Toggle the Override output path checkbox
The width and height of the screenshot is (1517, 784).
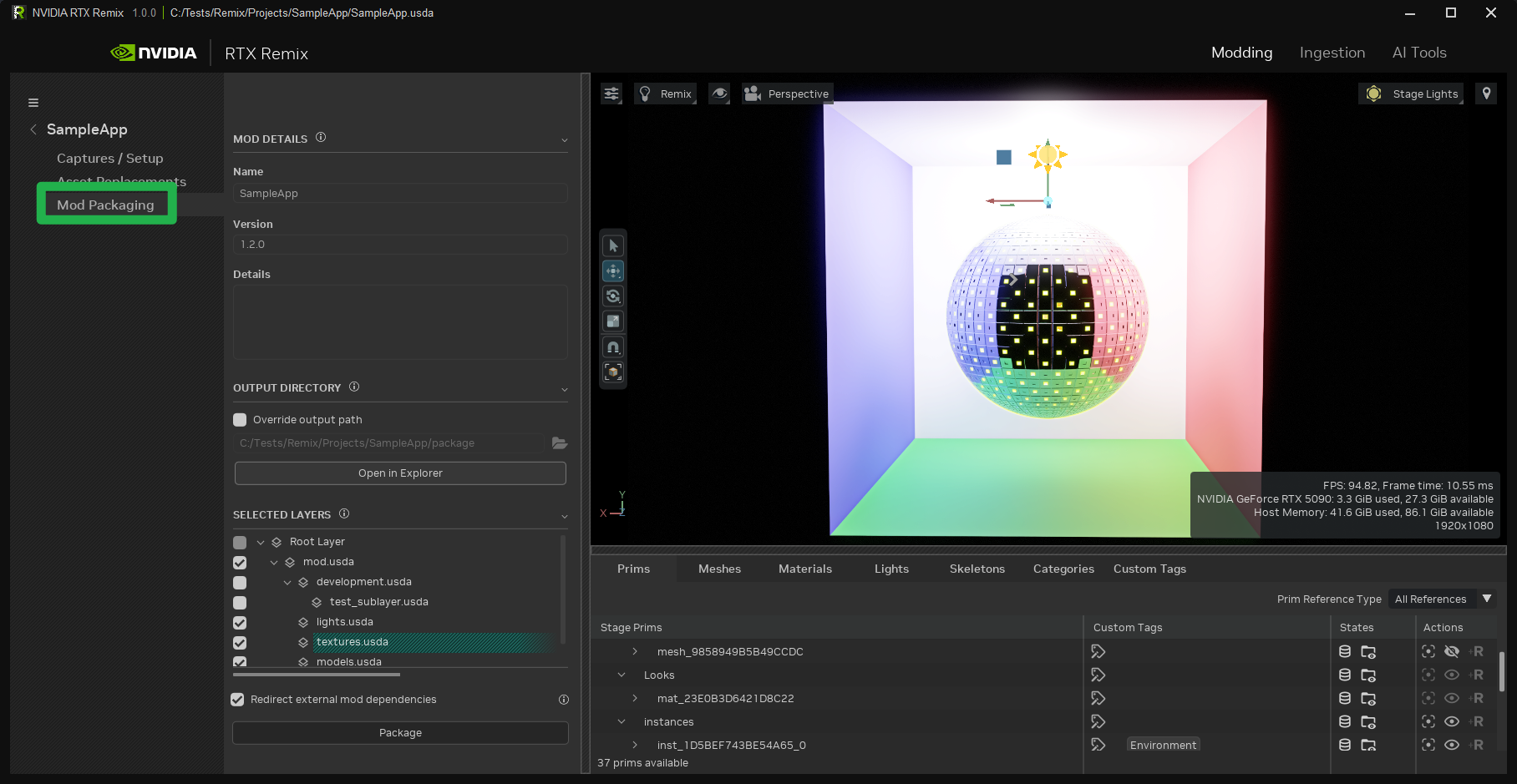[240, 419]
